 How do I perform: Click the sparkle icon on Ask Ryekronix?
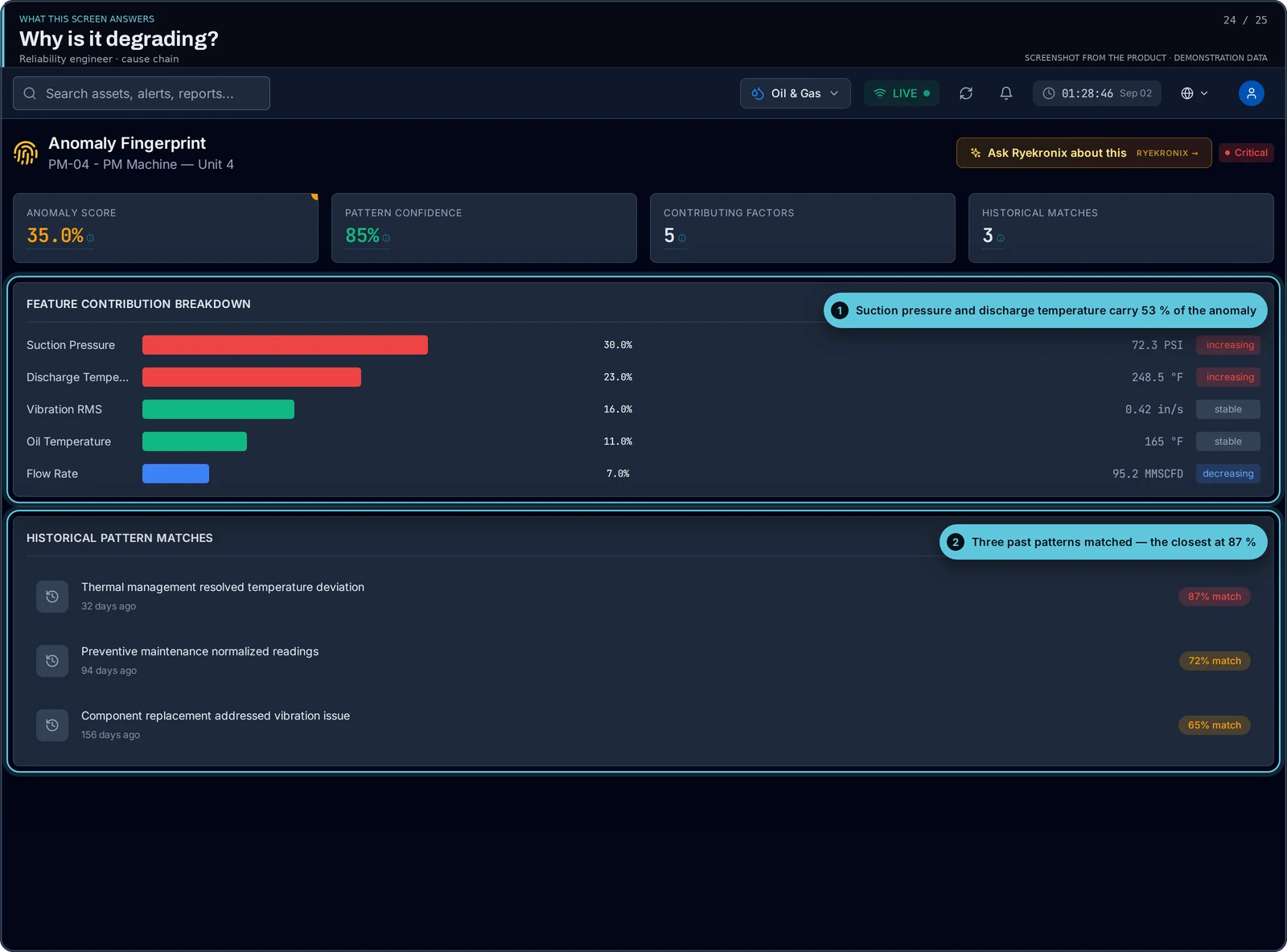point(976,153)
